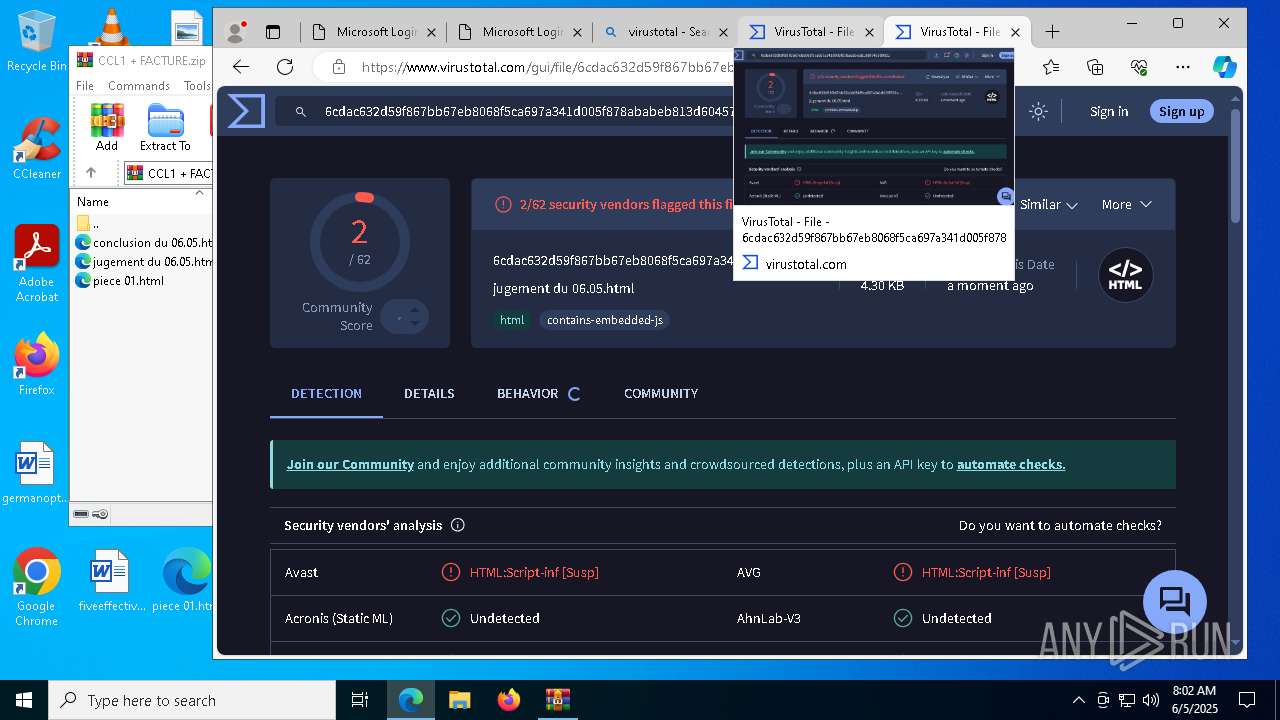Screen dimensions: 1280x720
Task: Open germanopt Word document on desktop
Action: (x=35, y=473)
